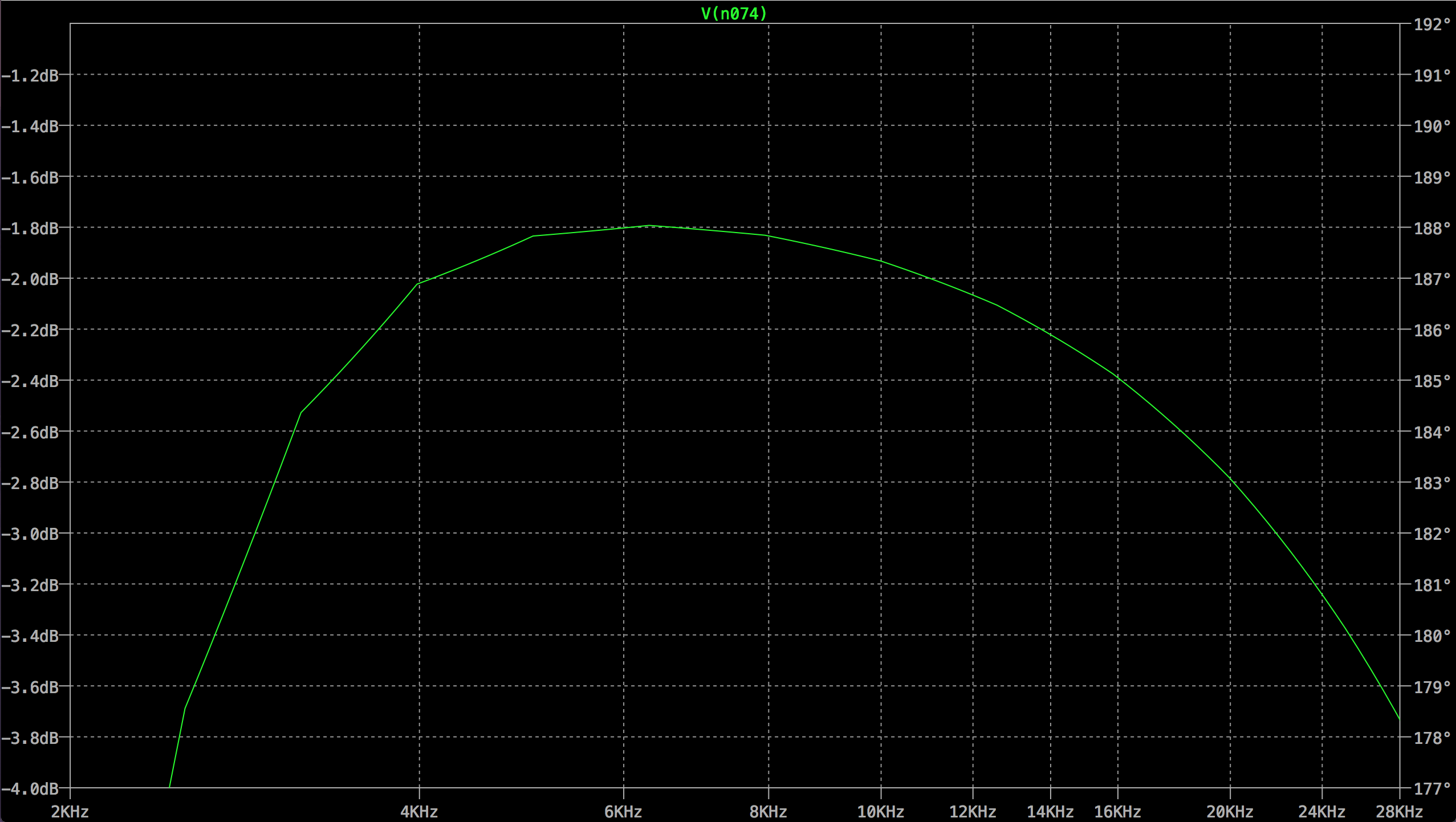The width and height of the screenshot is (1456, 822).
Task: Click the 20KHz frequency axis label
Action: (x=1230, y=811)
